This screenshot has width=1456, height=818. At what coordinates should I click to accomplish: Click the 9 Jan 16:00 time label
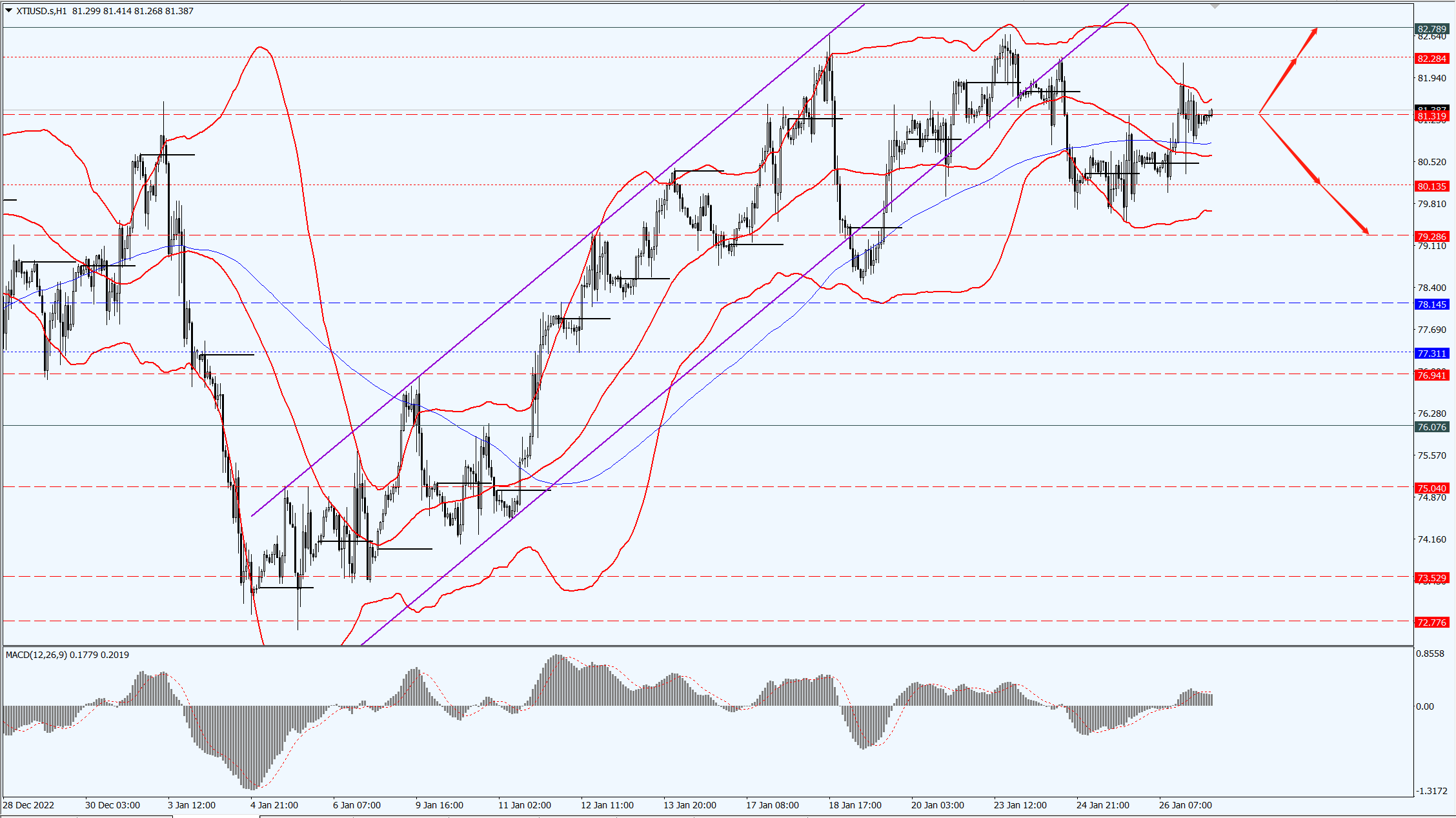click(440, 805)
